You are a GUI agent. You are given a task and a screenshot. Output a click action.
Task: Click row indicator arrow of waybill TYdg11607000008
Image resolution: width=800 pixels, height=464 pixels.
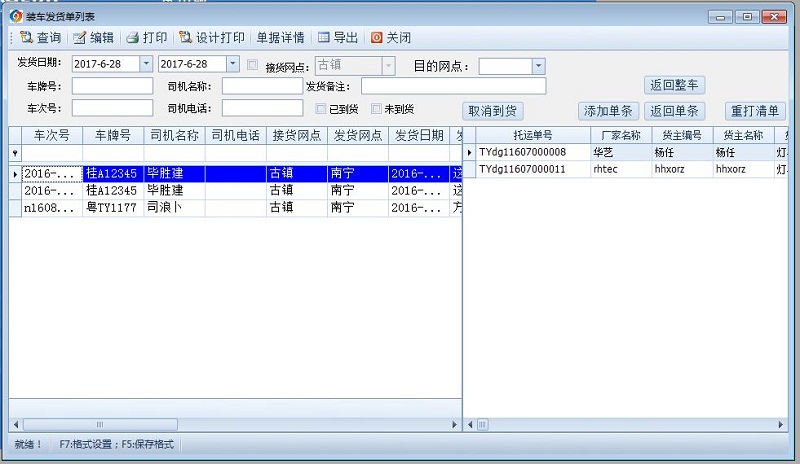(469, 152)
